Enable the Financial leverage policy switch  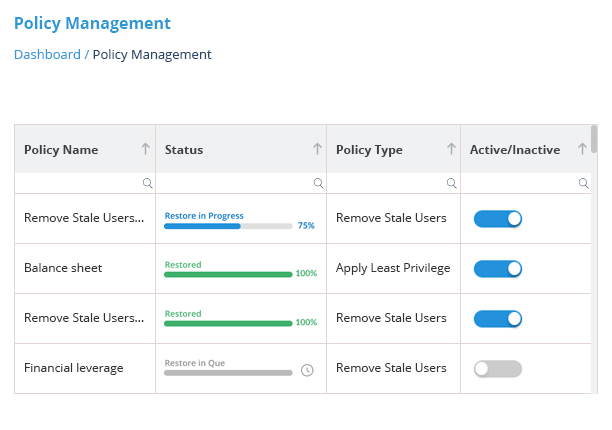coord(498,368)
